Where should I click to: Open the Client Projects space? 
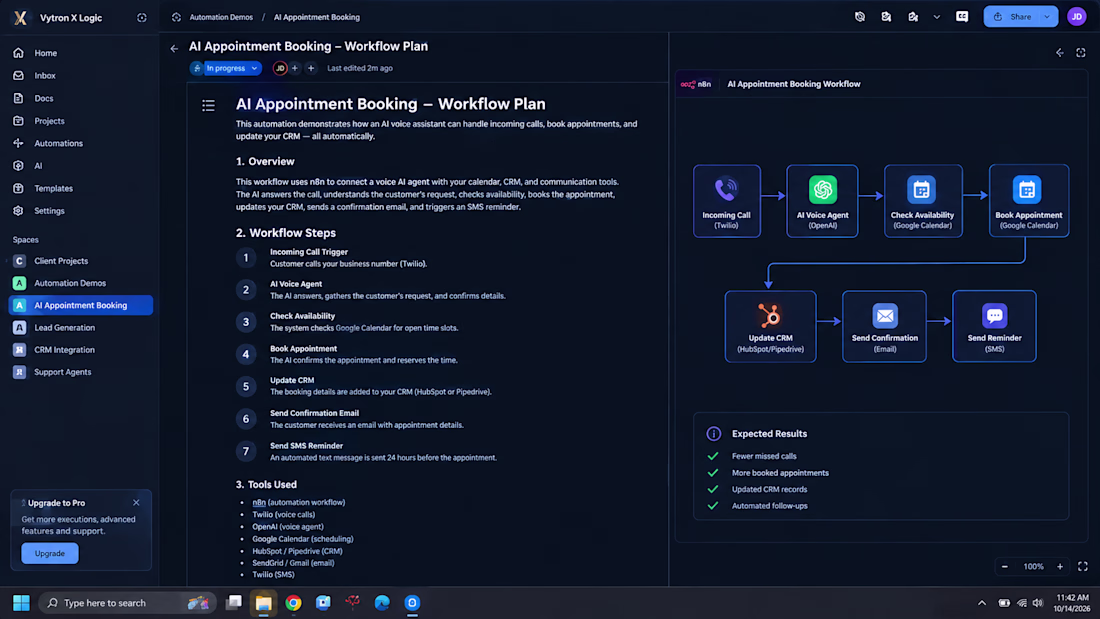tap(61, 260)
